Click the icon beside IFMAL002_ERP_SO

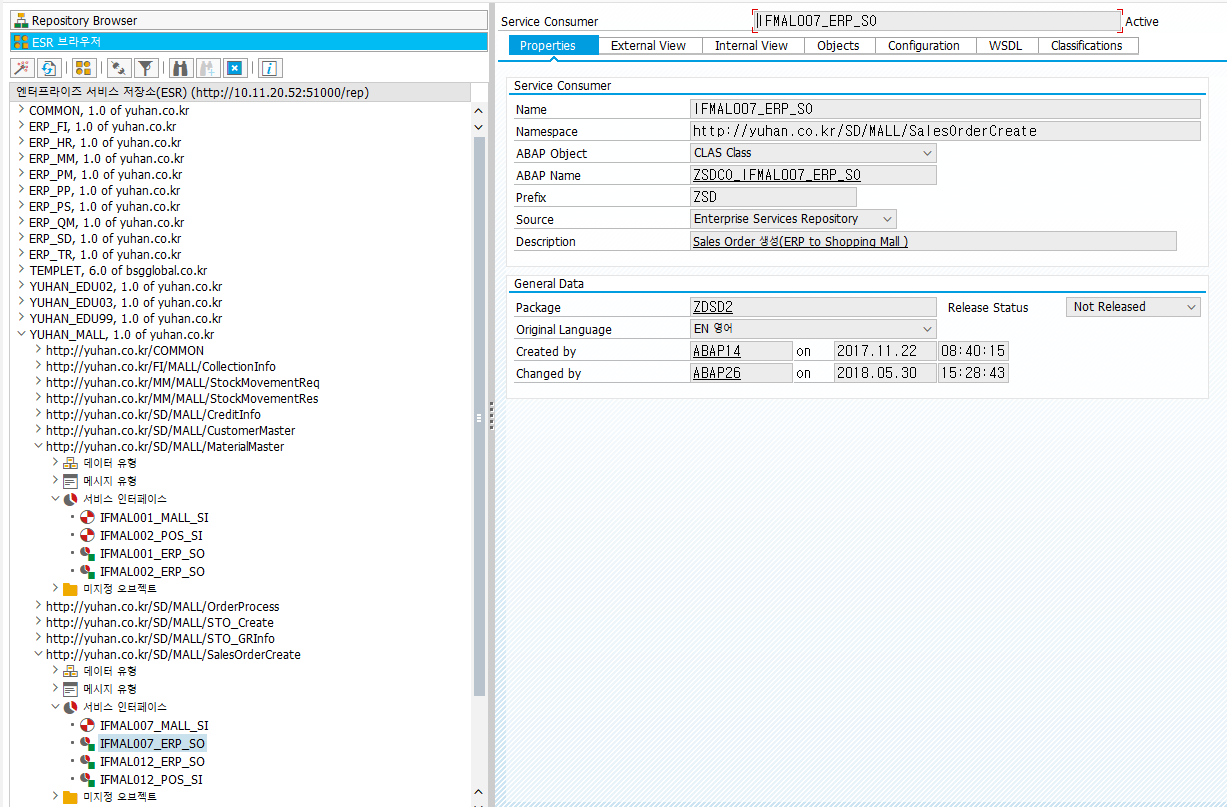click(87, 571)
